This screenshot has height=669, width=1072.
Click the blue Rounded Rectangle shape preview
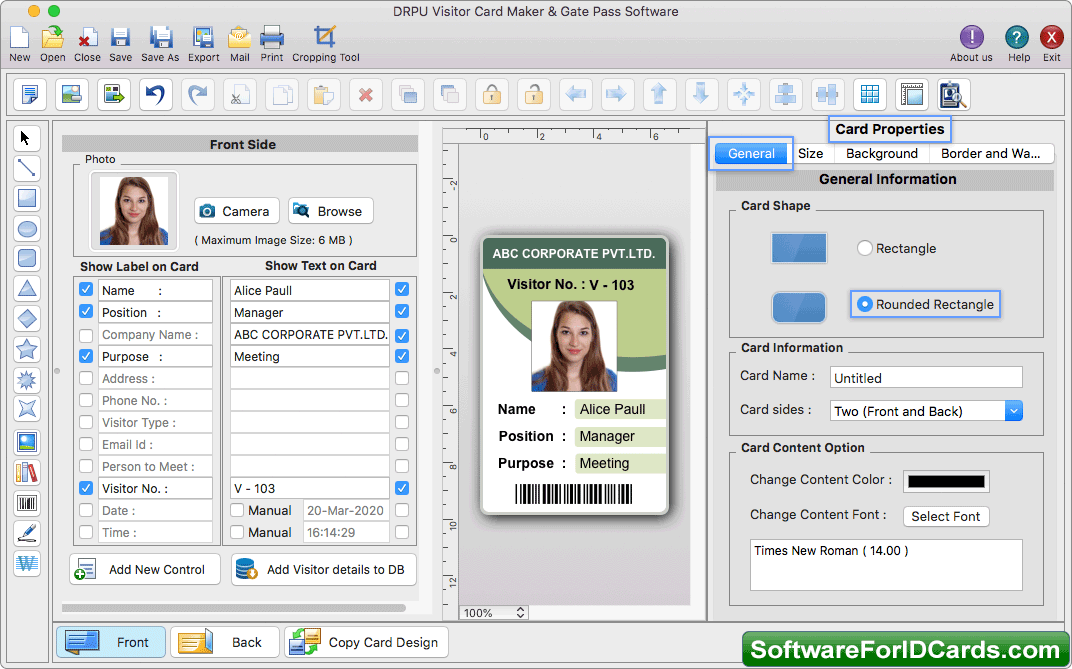point(799,307)
